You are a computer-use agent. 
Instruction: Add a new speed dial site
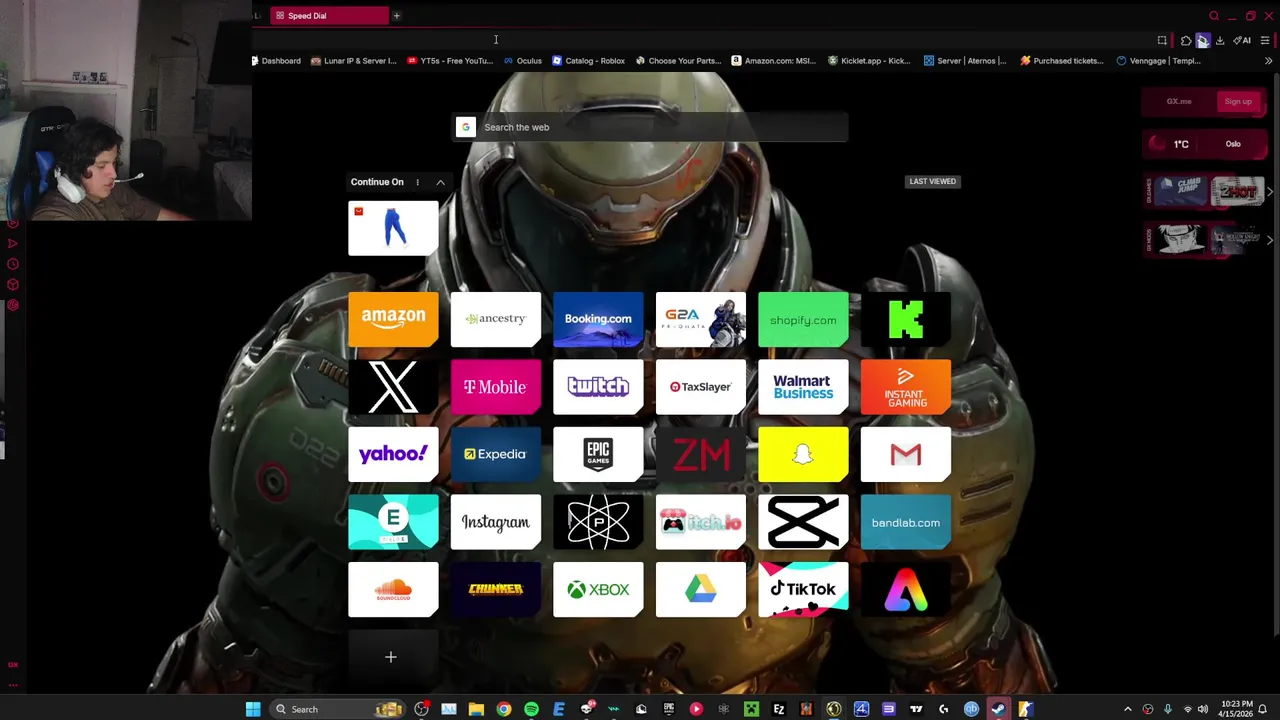(x=391, y=657)
